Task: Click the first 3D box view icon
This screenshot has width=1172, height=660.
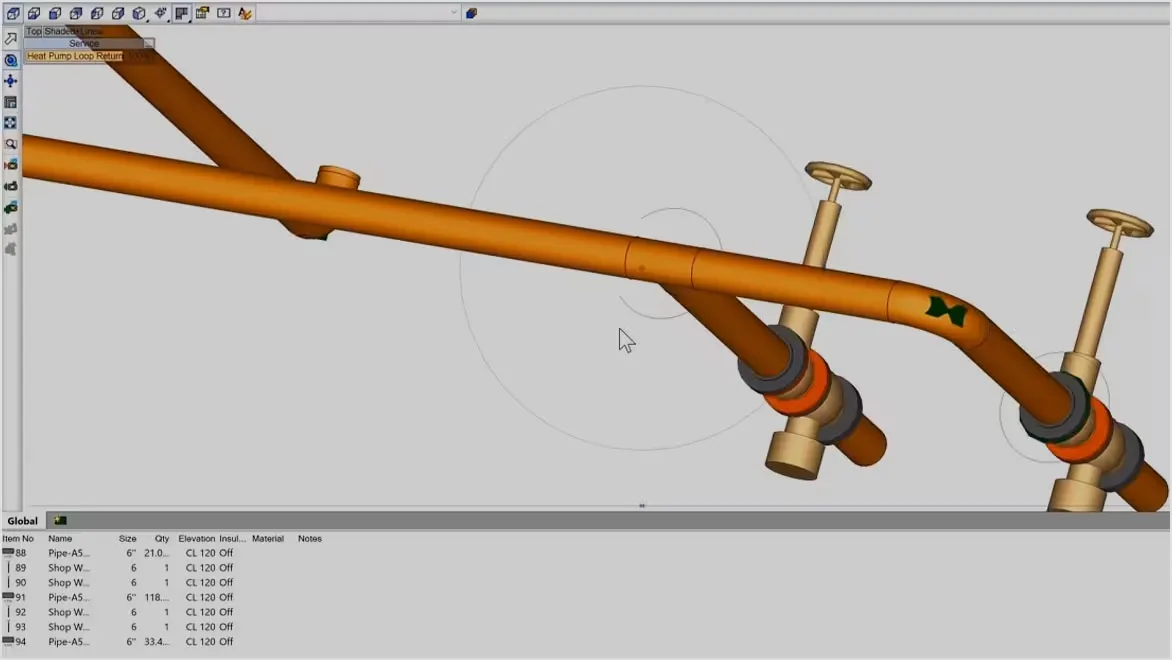Action: [13, 13]
